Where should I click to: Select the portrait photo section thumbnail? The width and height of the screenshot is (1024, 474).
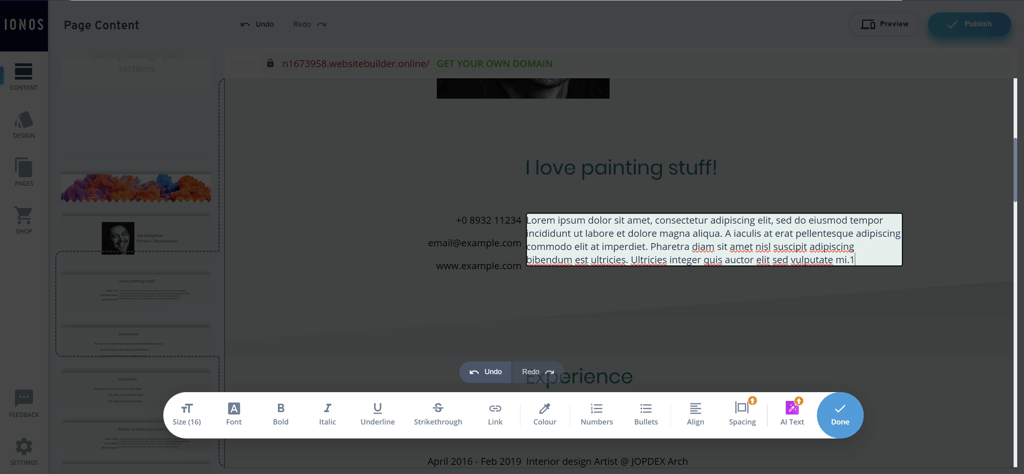coord(136,237)
